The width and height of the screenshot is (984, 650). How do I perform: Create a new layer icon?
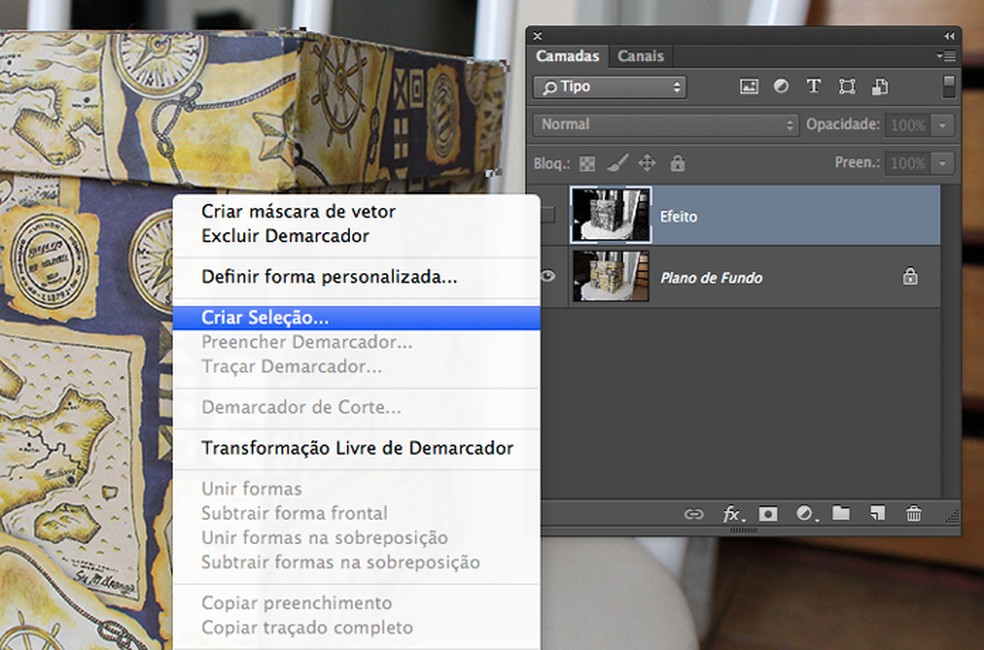click(x=877, y=513)
